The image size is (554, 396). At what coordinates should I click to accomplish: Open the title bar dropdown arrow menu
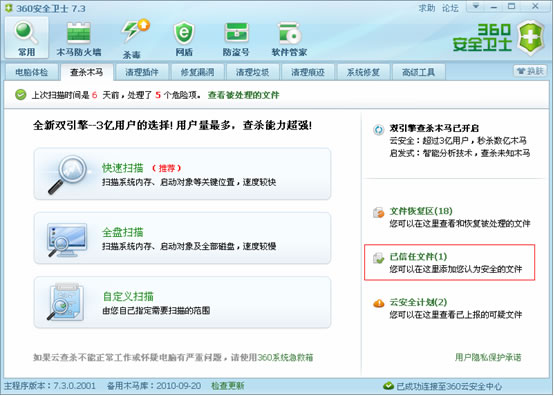pyautogui.click(x=476, y=6)
